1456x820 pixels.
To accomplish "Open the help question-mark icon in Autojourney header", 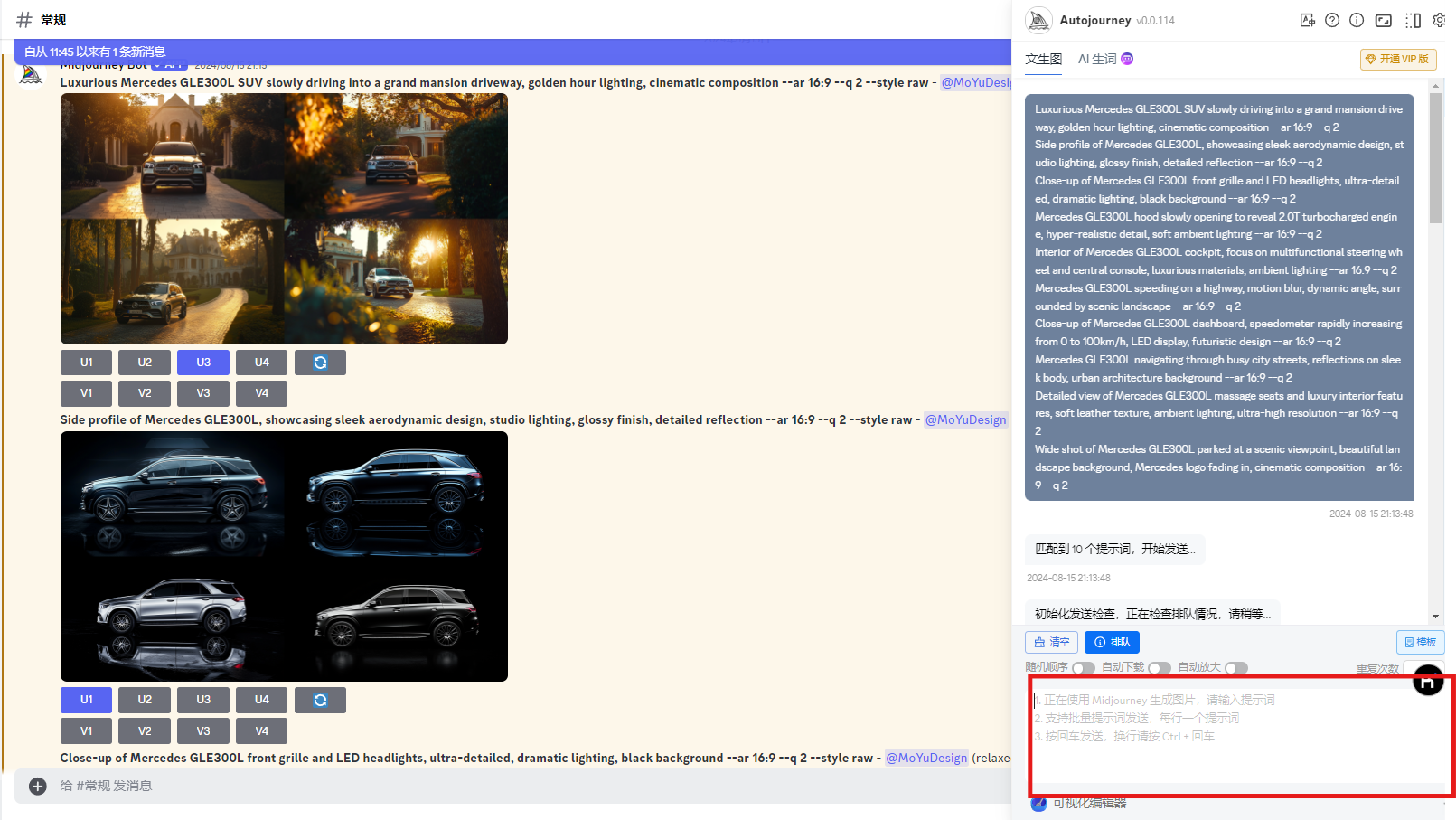I will pyautogui.click(x=1332, y=20).
